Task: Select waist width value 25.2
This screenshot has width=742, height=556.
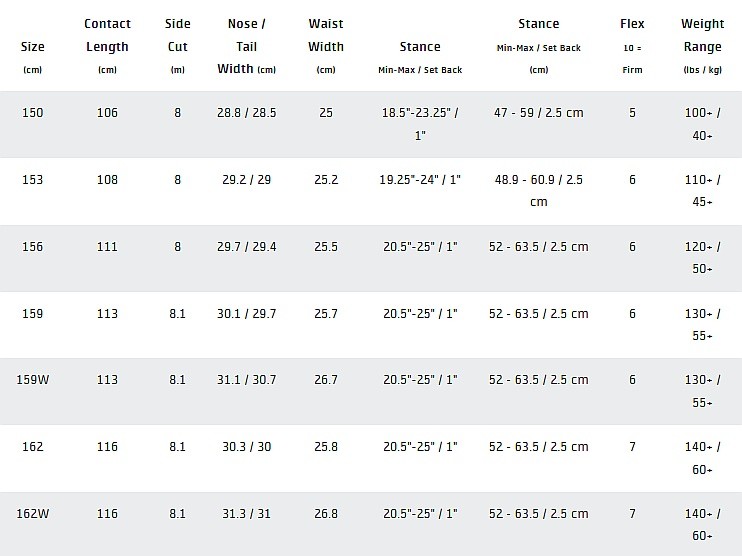Action: point(326,180)
